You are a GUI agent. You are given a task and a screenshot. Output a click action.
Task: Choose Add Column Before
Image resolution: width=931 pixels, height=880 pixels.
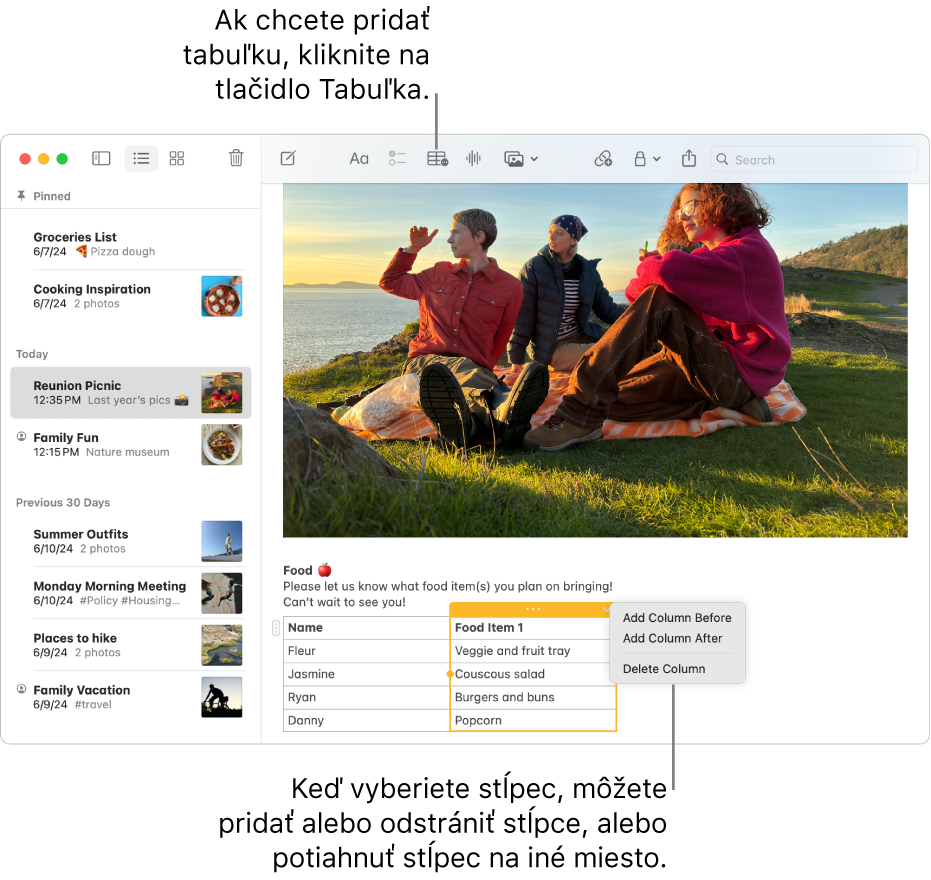coord(677,618)
